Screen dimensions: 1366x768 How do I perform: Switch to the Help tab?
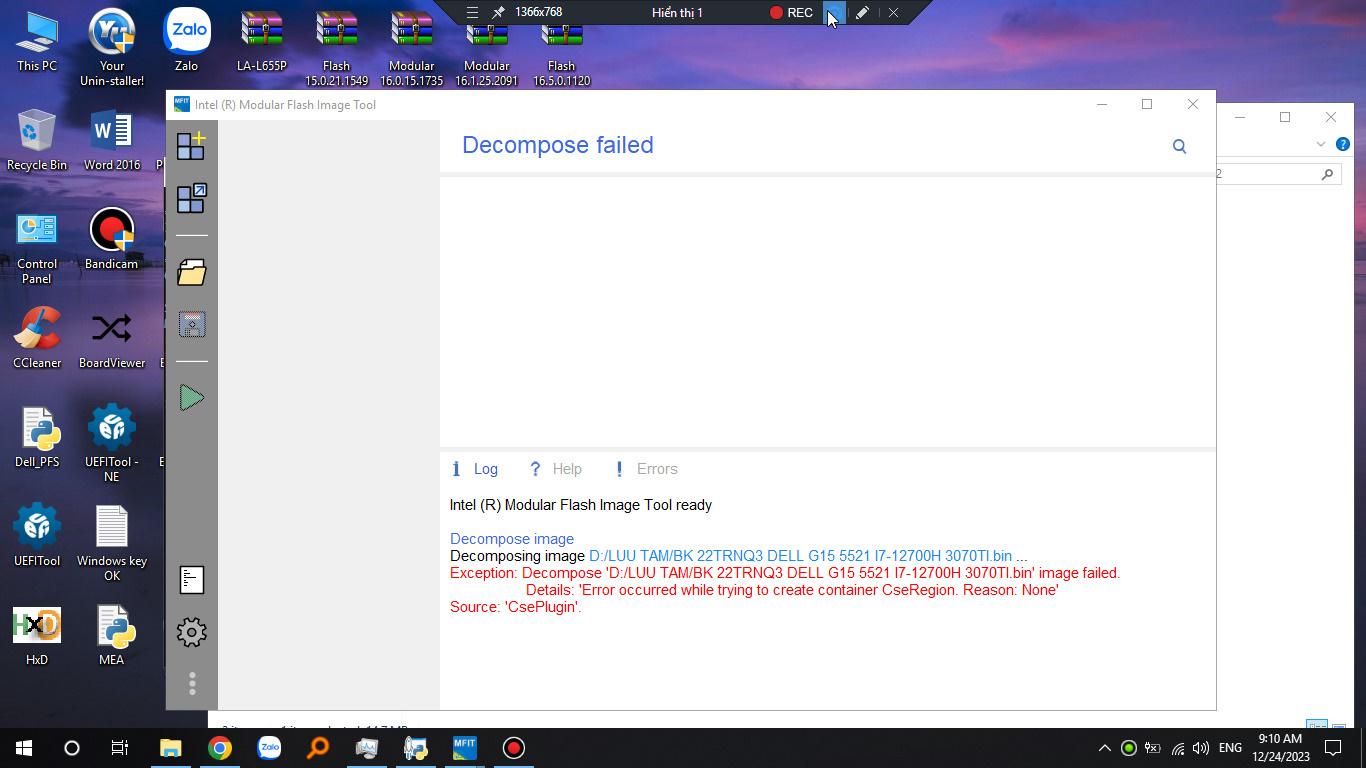556,469
